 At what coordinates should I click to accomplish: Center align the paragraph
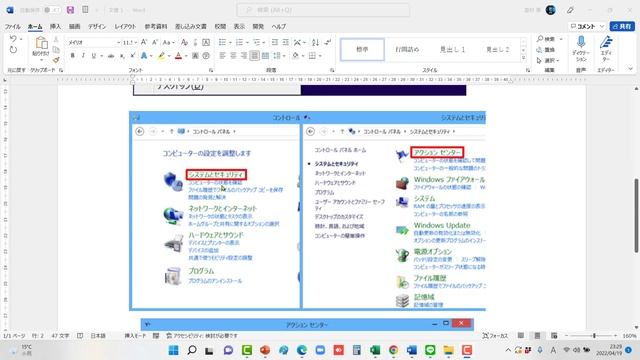click(x=233, y=56)
